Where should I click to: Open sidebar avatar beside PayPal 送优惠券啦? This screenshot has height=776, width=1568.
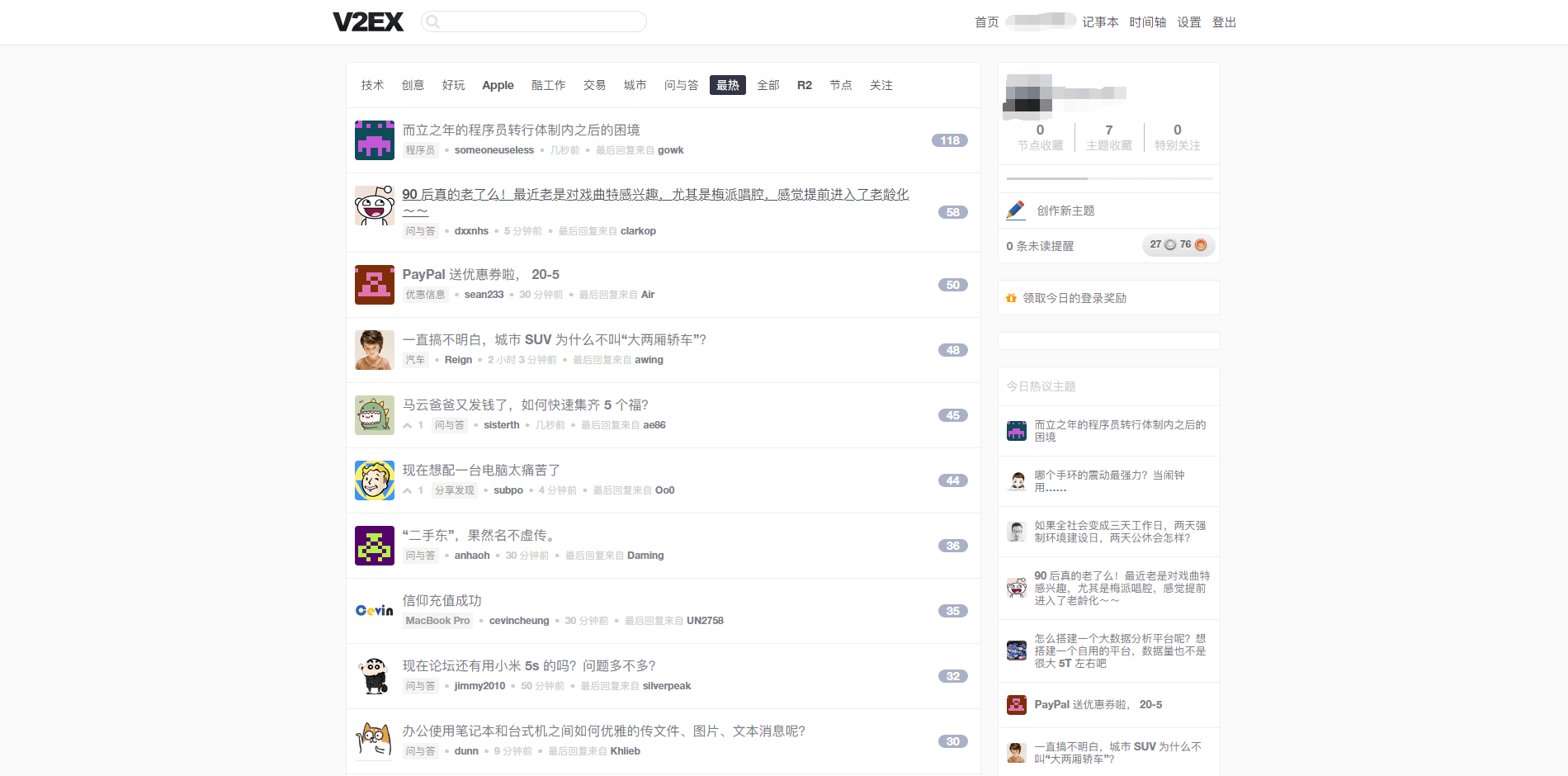click(1017, 705)
